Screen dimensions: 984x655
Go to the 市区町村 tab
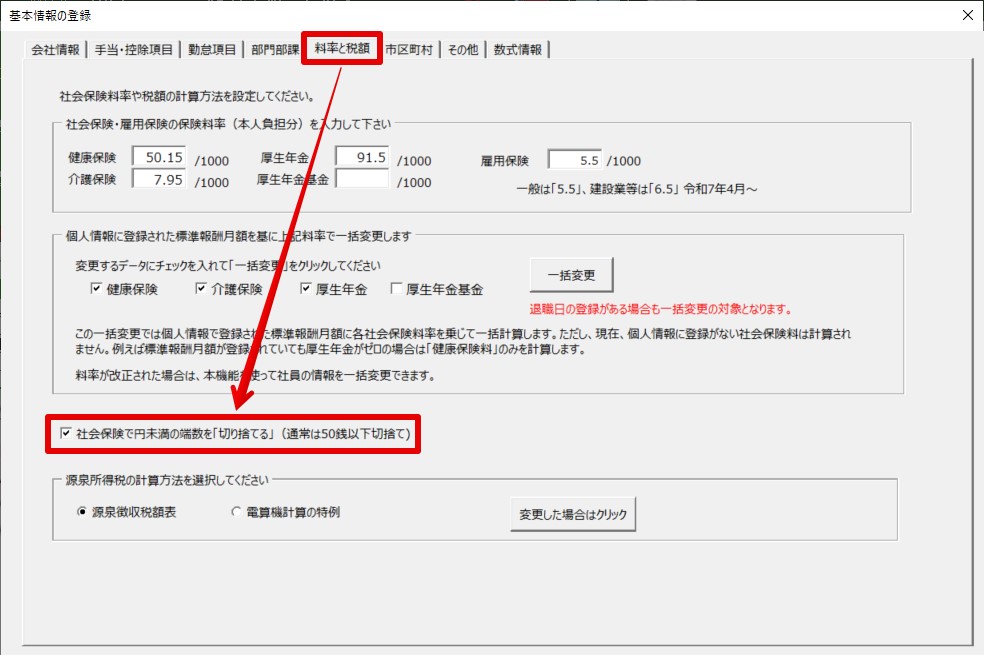(408, 49)
